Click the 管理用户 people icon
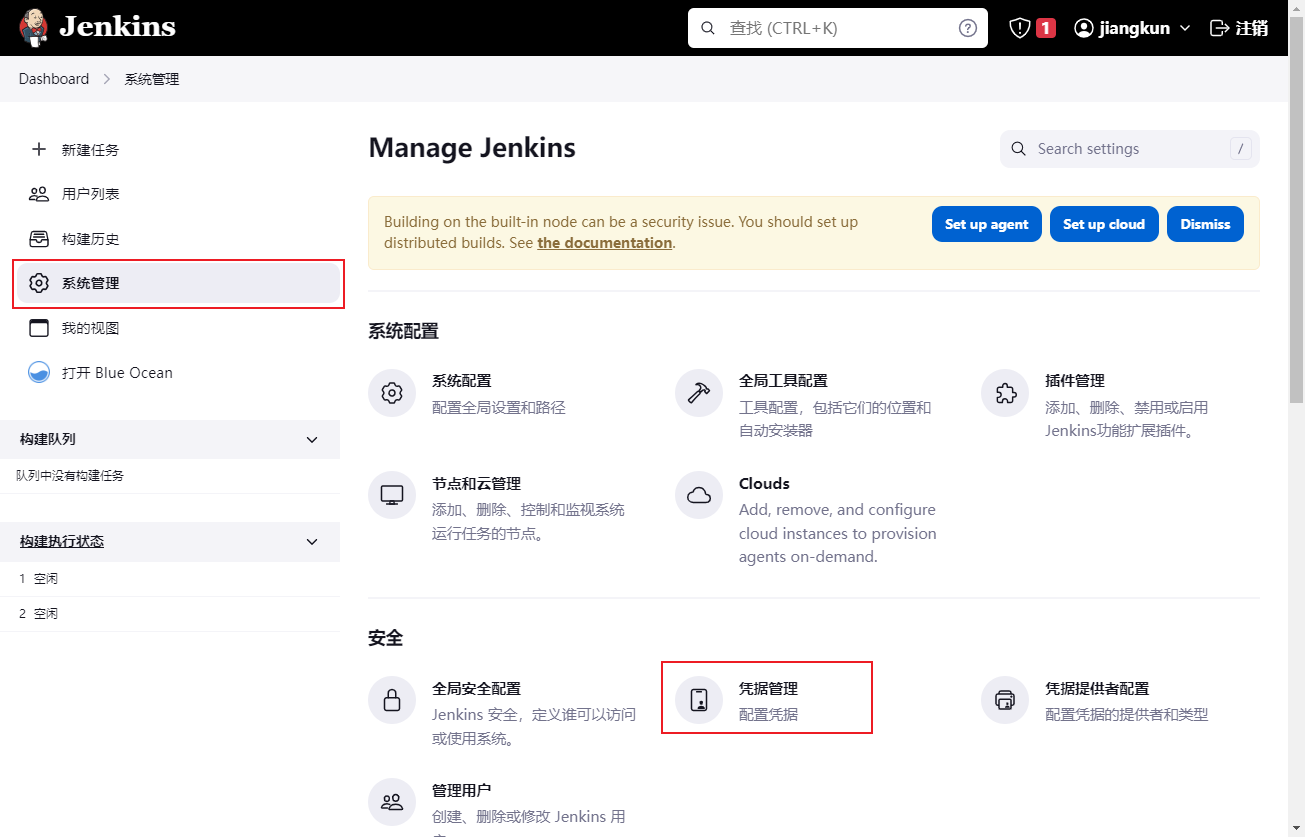The width and height of the screenshot is (1305, 837). 392,802
